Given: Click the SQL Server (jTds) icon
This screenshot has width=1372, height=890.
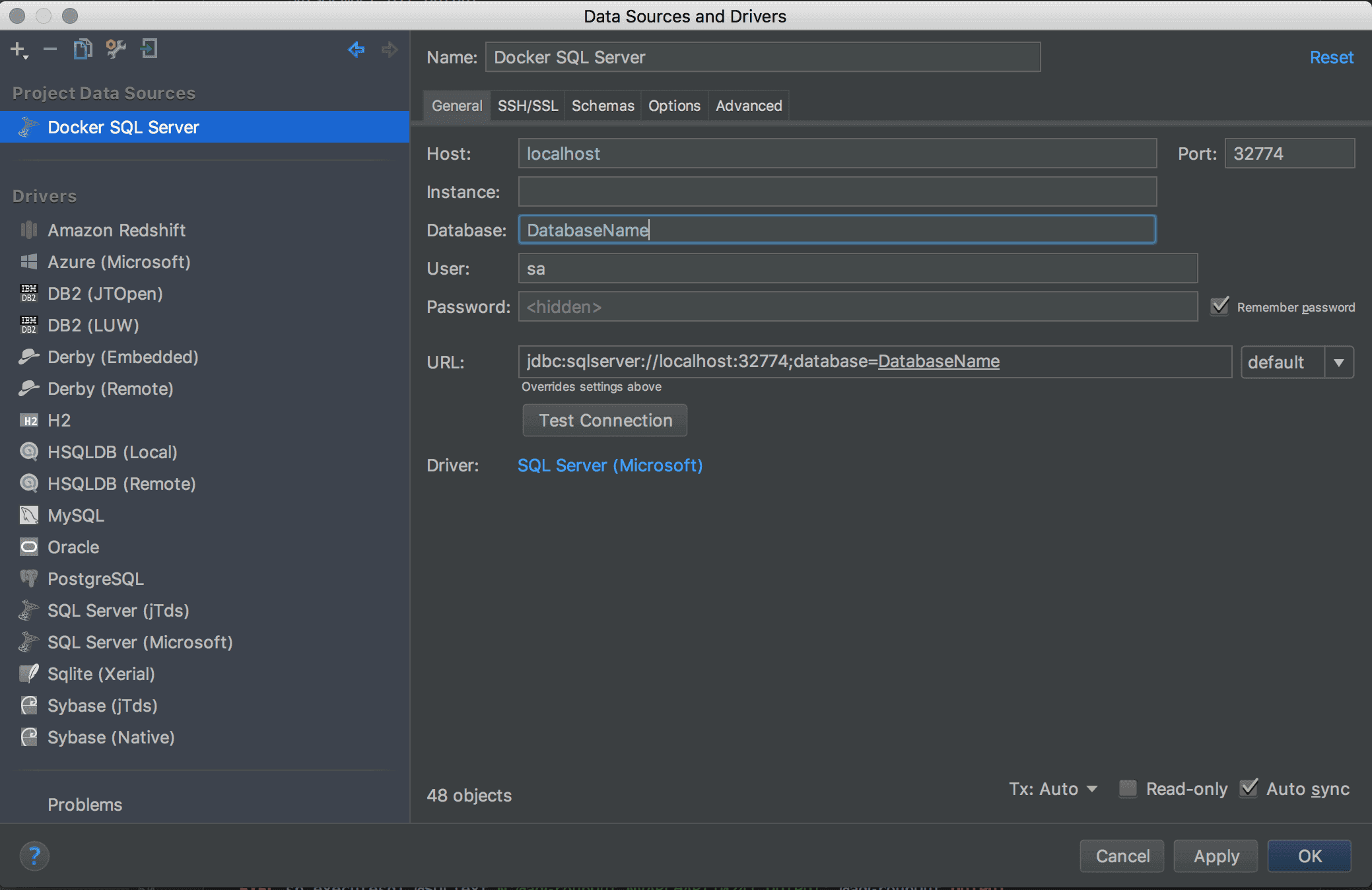Looking at the screenshot, I should coord(29,610).
